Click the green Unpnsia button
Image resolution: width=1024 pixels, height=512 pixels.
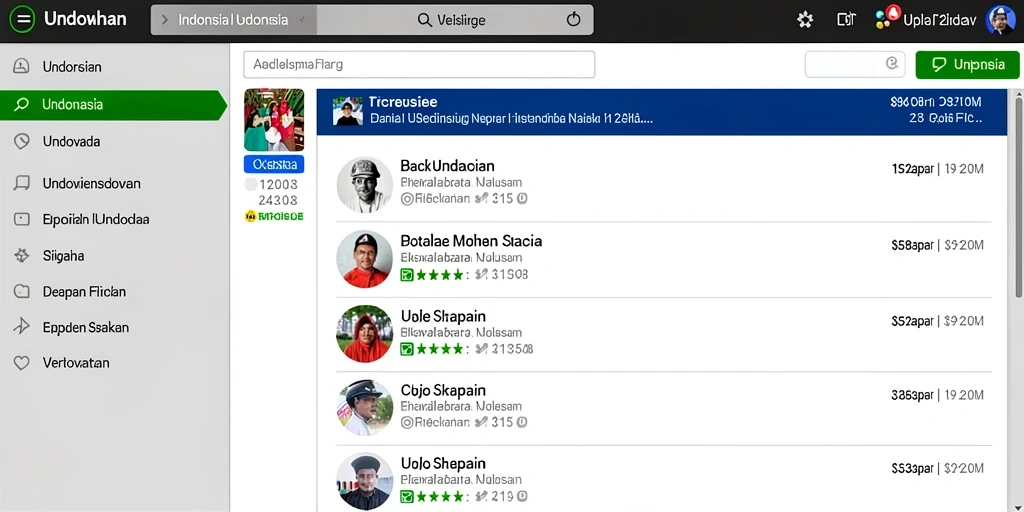(x=967, y=65)
